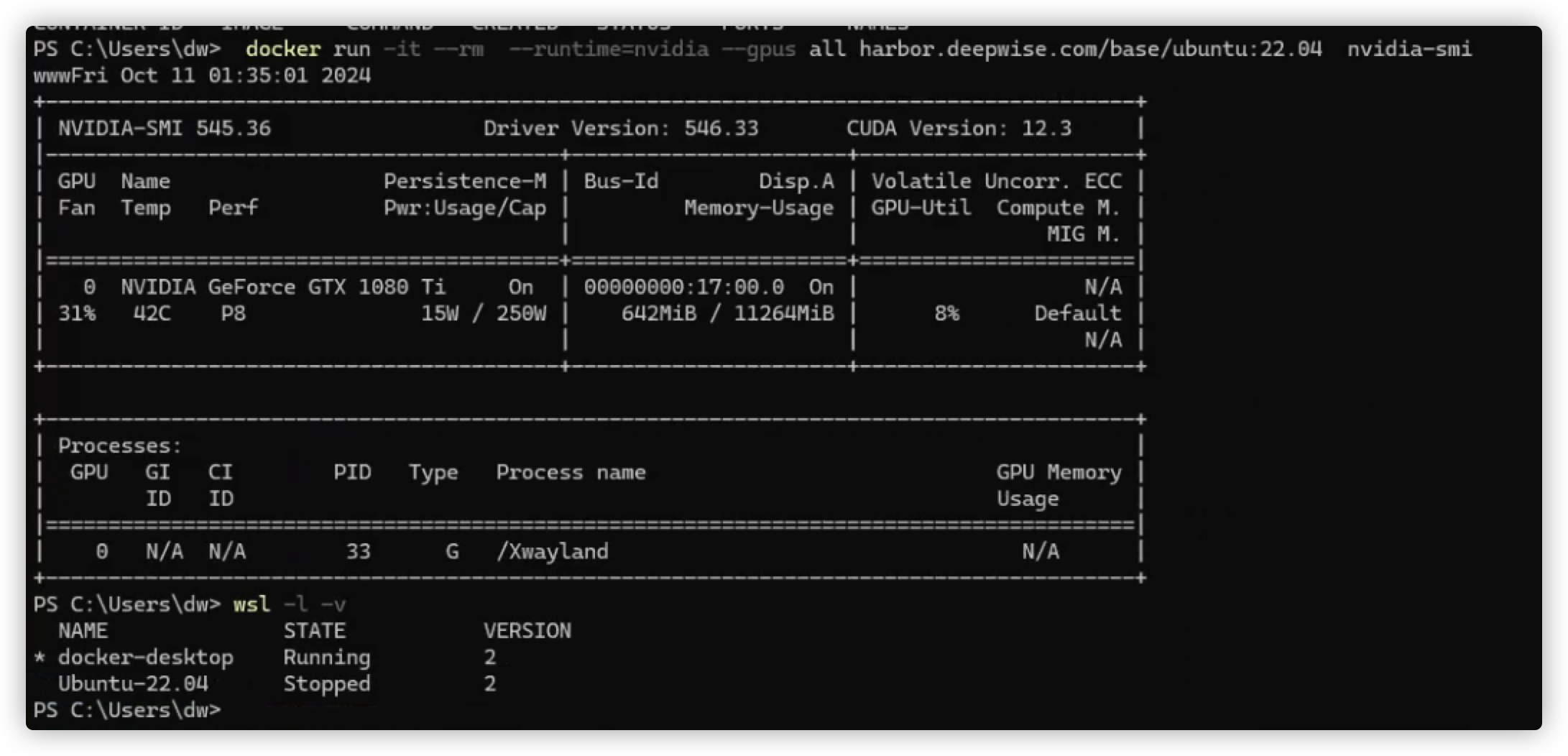
Task: Click the timestamp 'Fri Oct 11 01:35:01 2024'
Action: 221,75
